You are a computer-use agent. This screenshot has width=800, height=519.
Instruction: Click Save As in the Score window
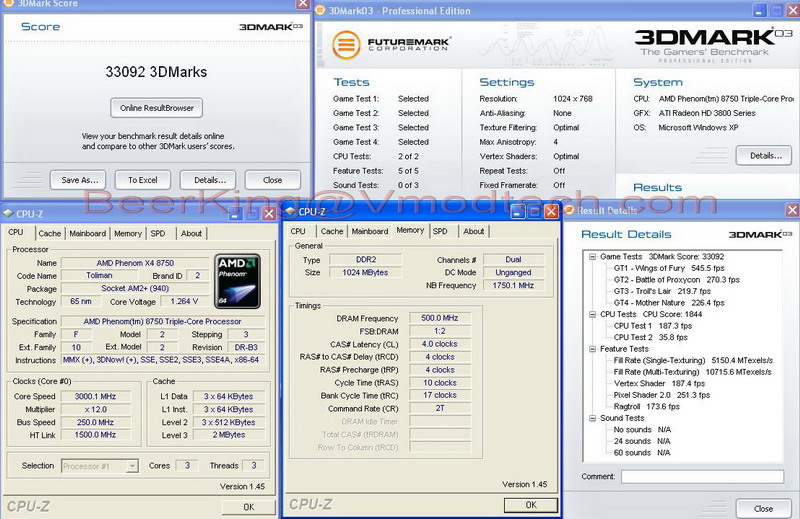point(78,180)
